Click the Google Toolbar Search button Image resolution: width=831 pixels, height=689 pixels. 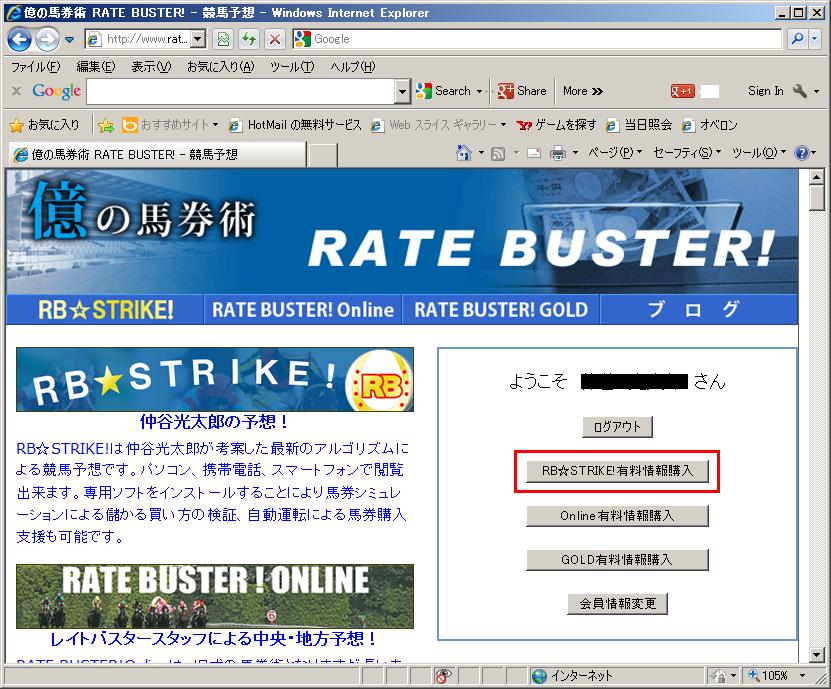click(443, 91)
